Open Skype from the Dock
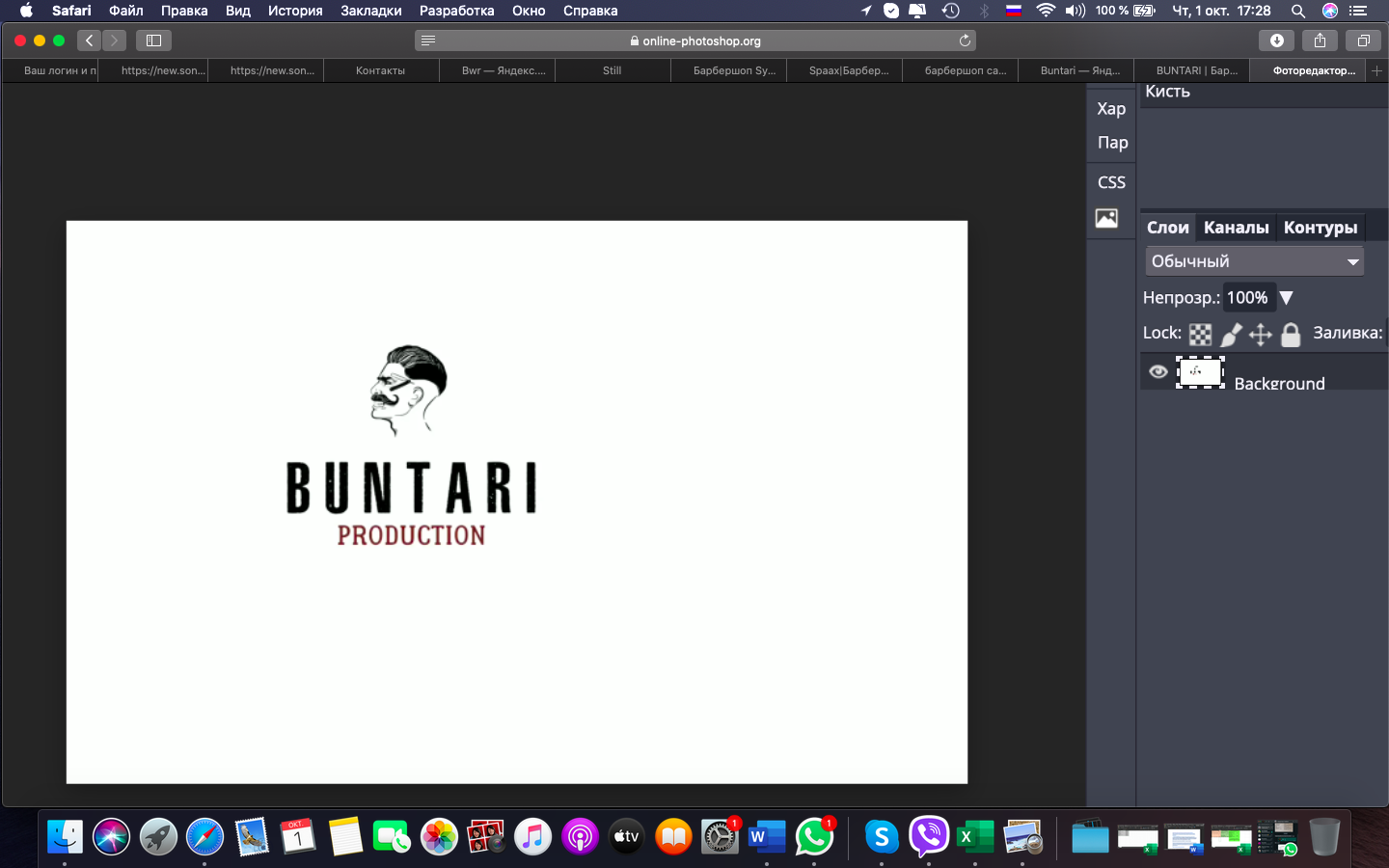 tap(881, 836)
